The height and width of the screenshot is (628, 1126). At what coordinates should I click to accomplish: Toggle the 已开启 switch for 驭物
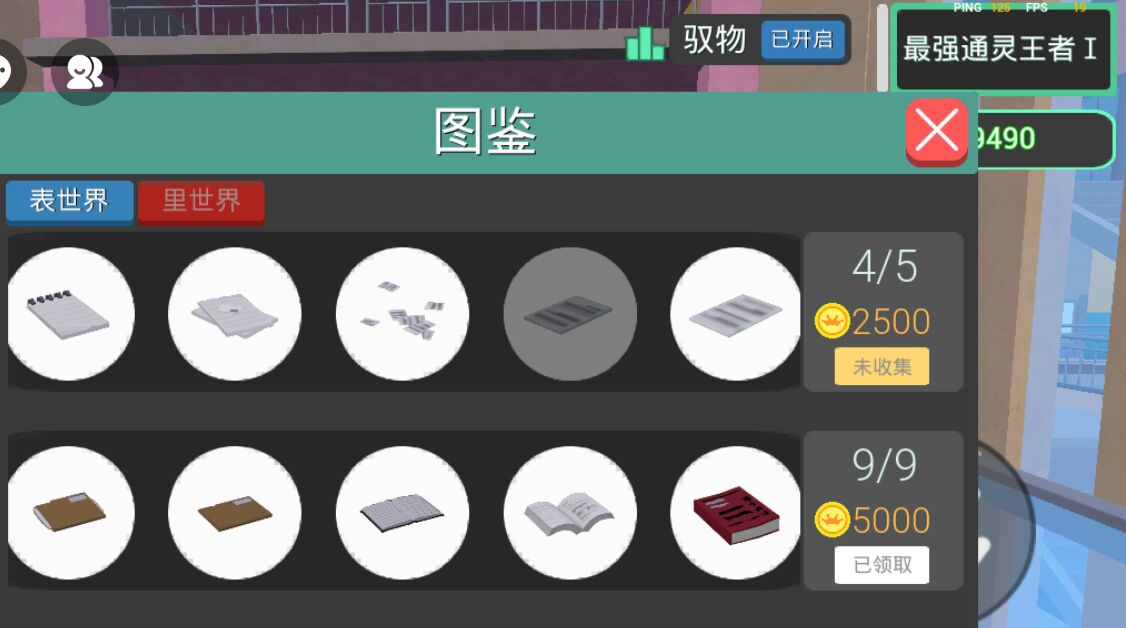pos(802,39)
